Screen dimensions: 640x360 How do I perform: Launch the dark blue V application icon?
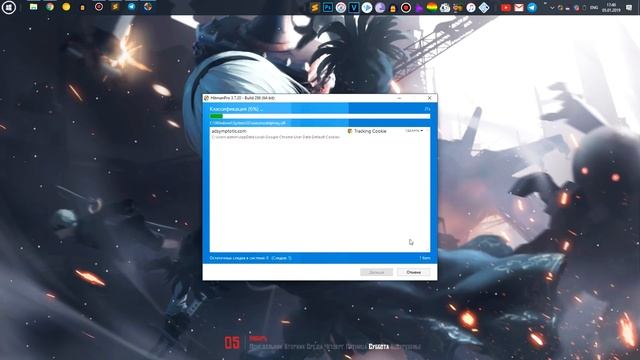(x=353, y=7)
